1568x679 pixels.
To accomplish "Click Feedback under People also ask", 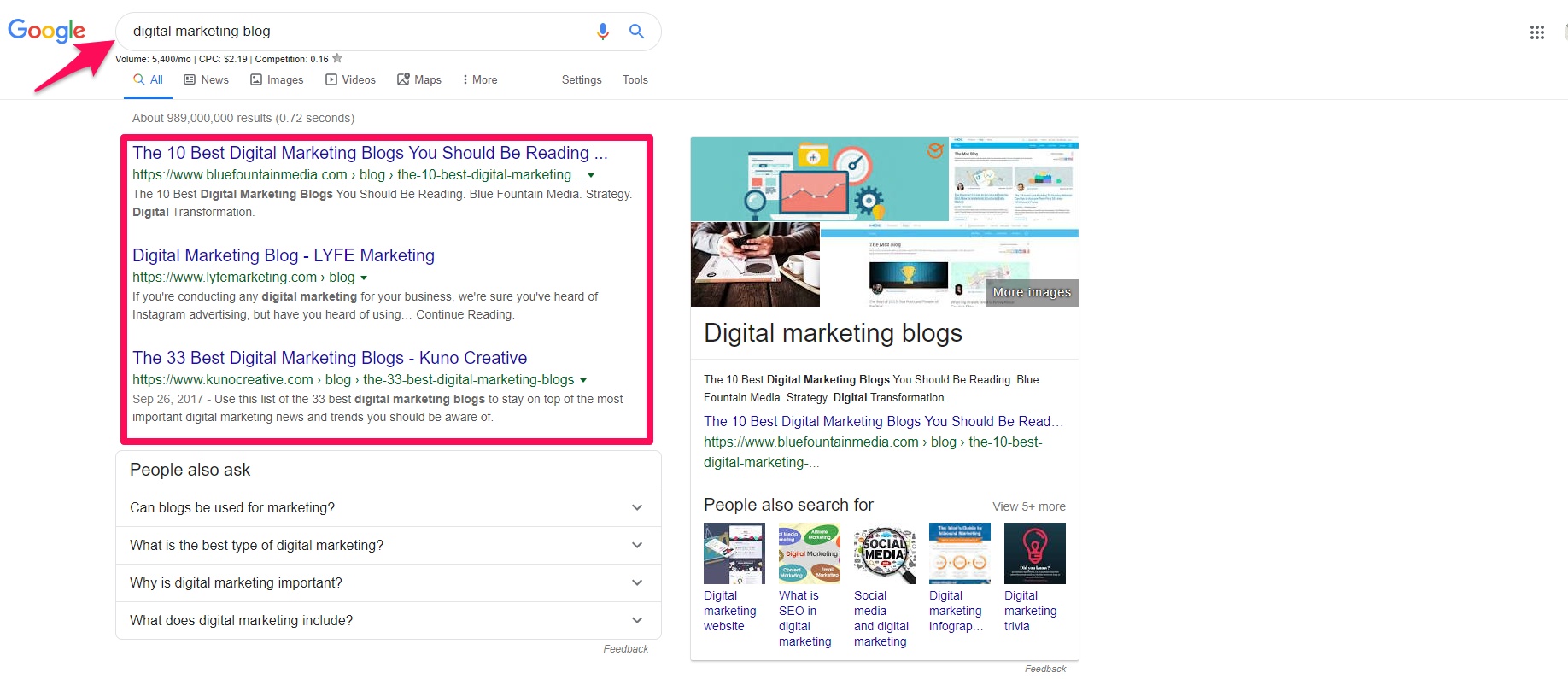I will pyautogui.click(x=626, y=649).
